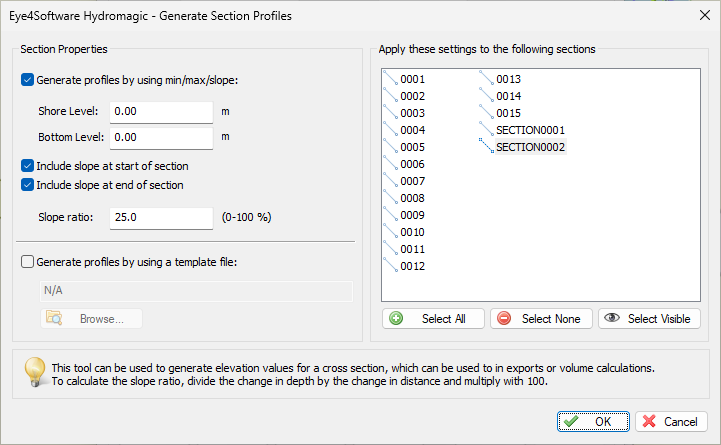
Task: Select SECTION0001 in the sections list
Action: point(530,130)
